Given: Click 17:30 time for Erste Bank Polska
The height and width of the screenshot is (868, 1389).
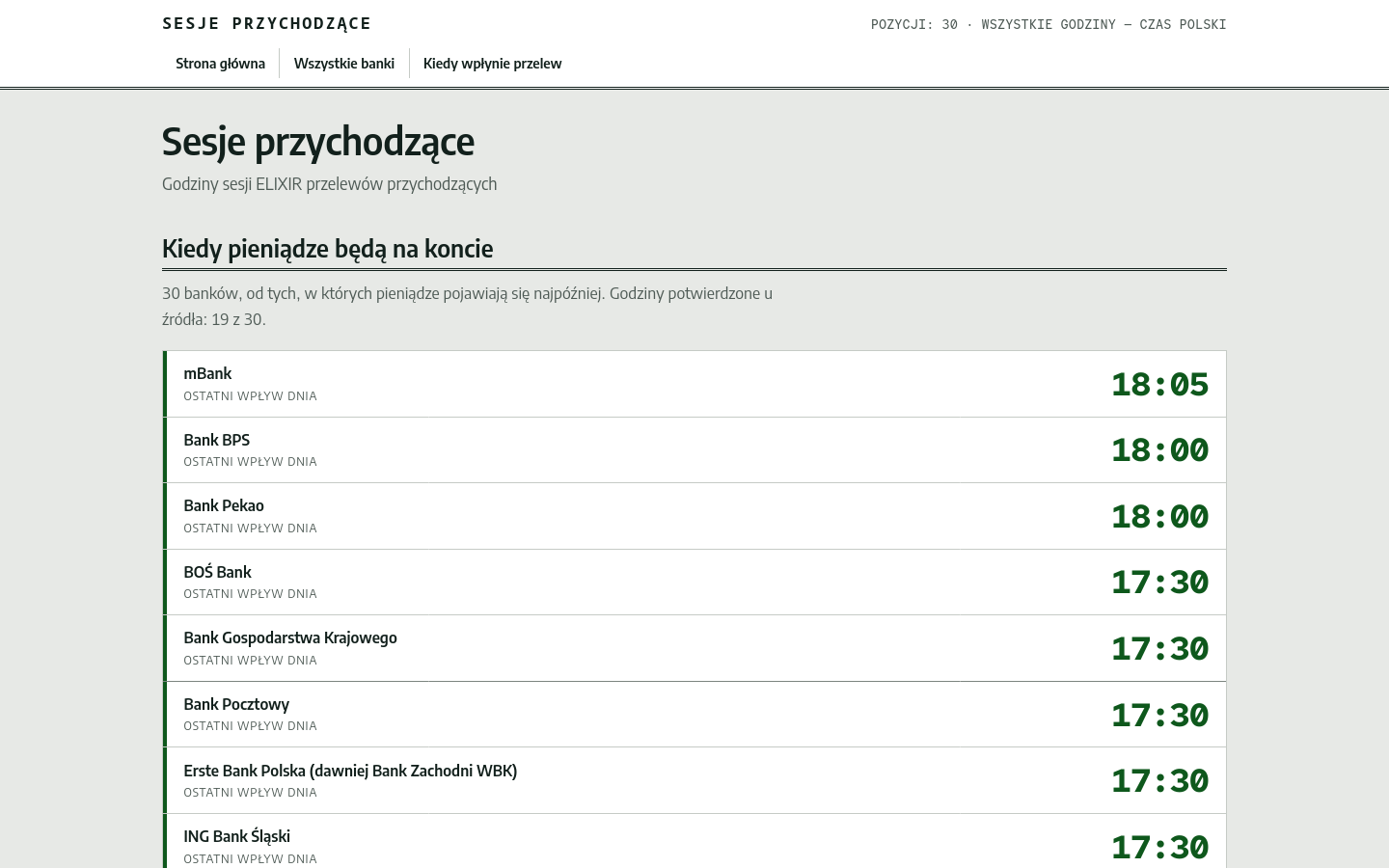Looking at the screenshot, I should (1159, 780).
